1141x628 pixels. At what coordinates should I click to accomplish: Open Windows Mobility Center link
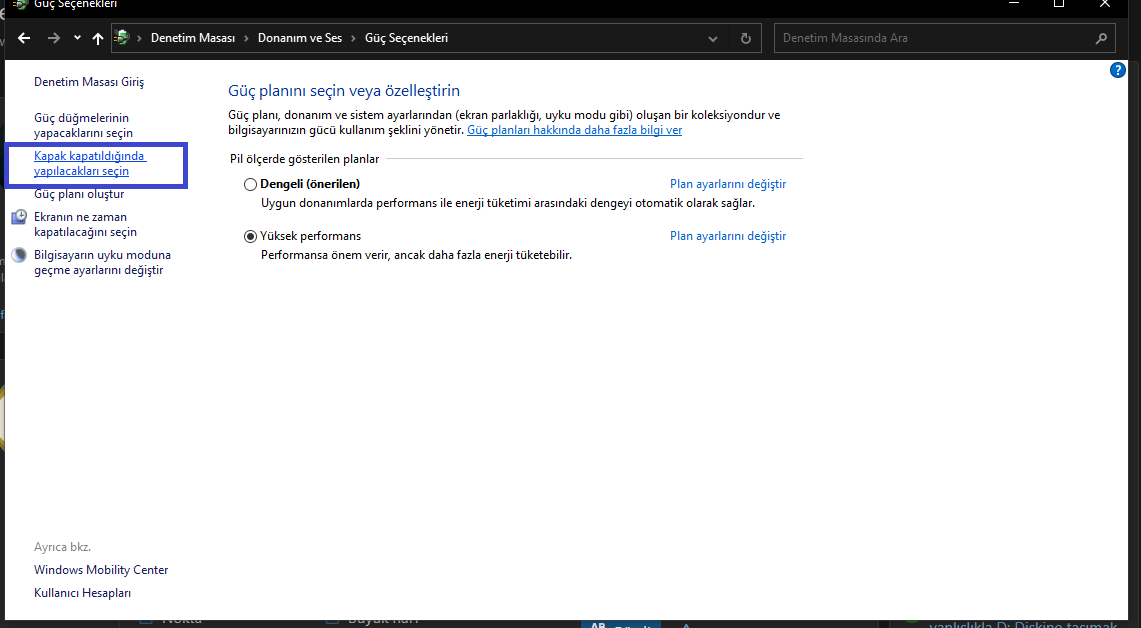click(101, 570)
